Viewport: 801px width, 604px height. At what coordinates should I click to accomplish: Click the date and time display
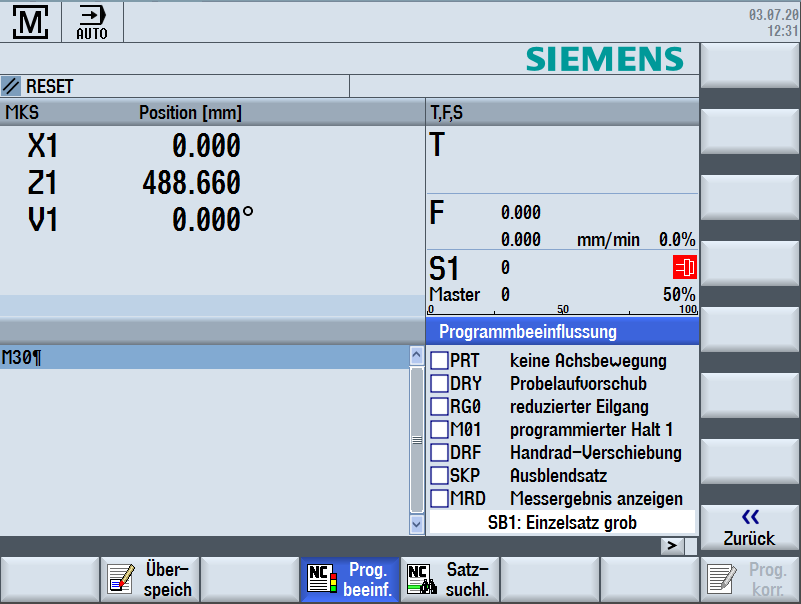(773, 22)
